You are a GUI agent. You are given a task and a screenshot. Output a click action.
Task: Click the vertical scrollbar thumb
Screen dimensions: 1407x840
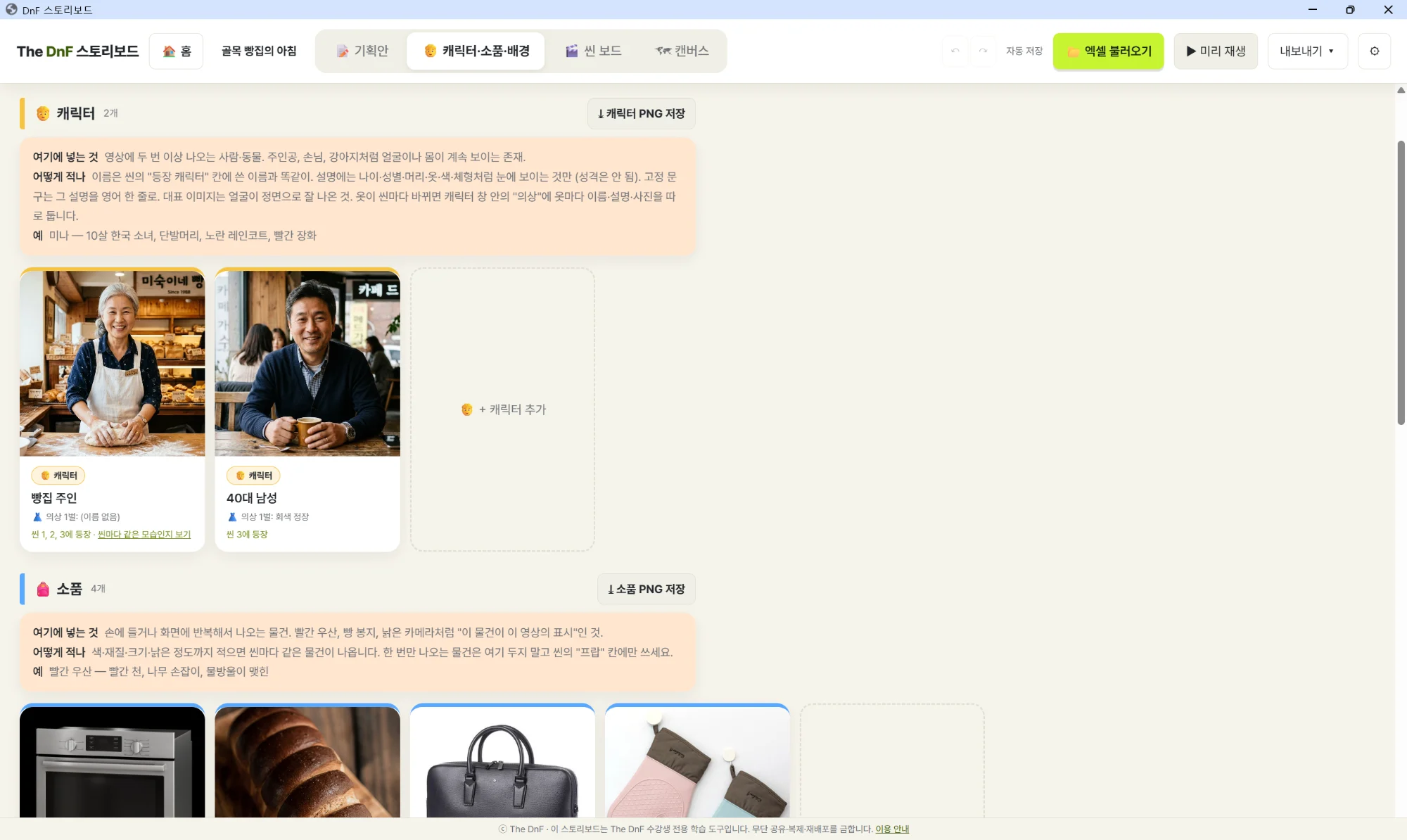pos(1401,282)
